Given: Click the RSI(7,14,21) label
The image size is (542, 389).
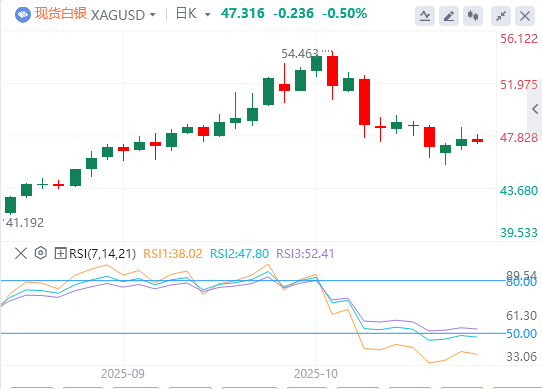Looking at the screenshot, I should [102, 254].
